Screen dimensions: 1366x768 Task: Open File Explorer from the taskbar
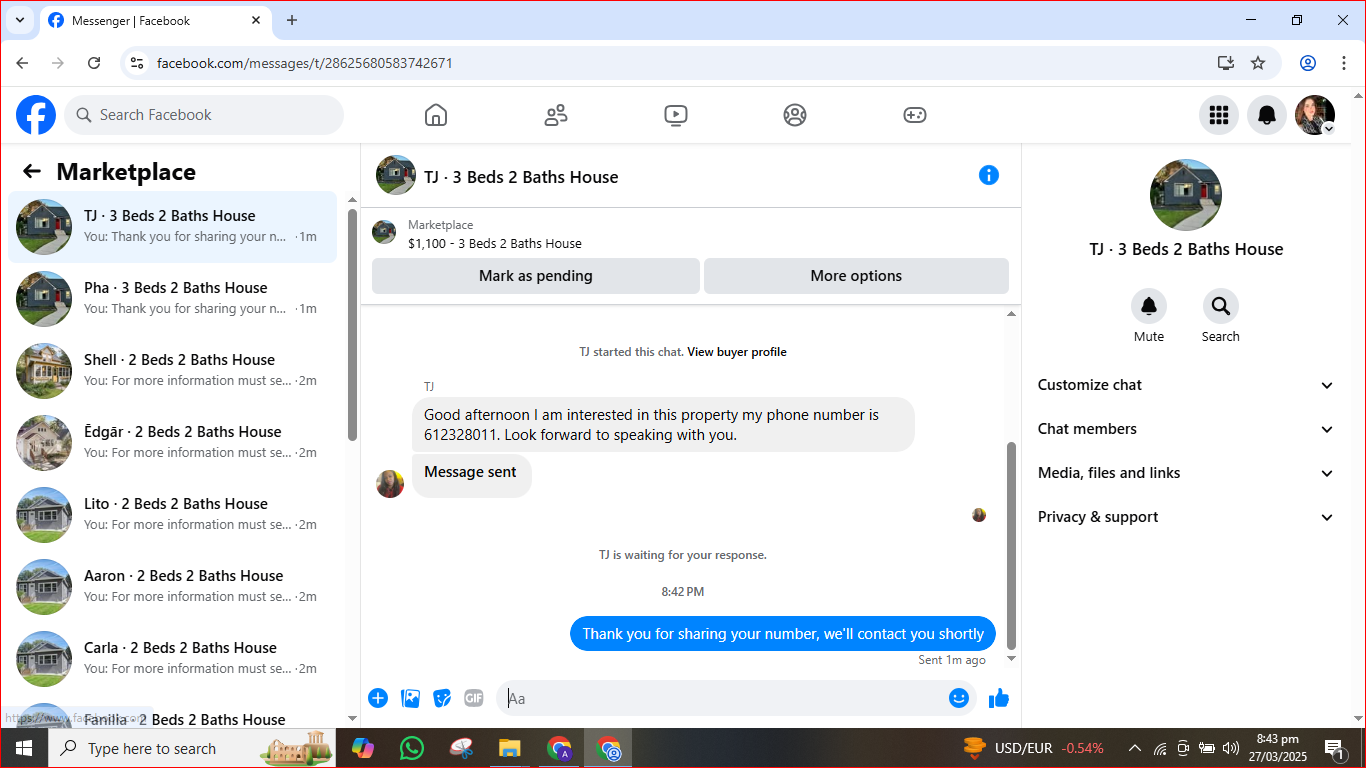[510, 748]
